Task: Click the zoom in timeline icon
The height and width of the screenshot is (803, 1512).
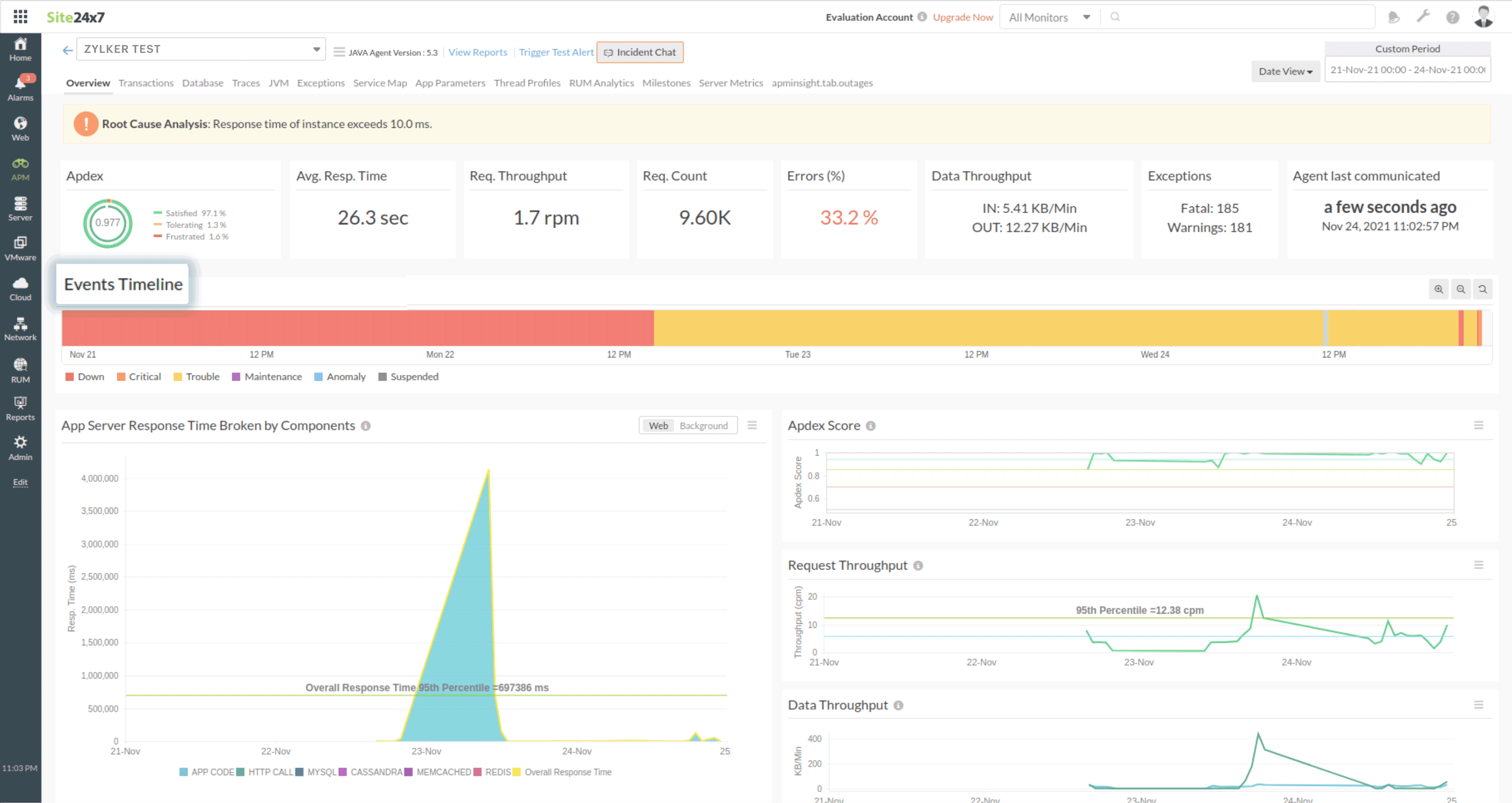Action: [x=1438, y=289]
